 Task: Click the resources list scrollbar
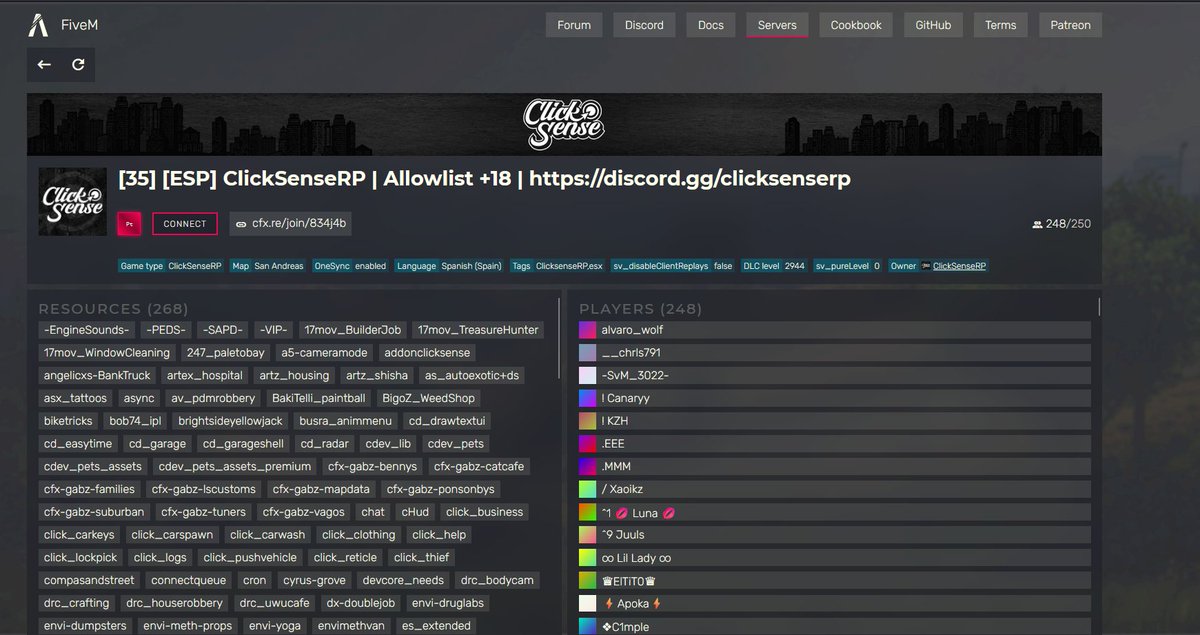559,338
